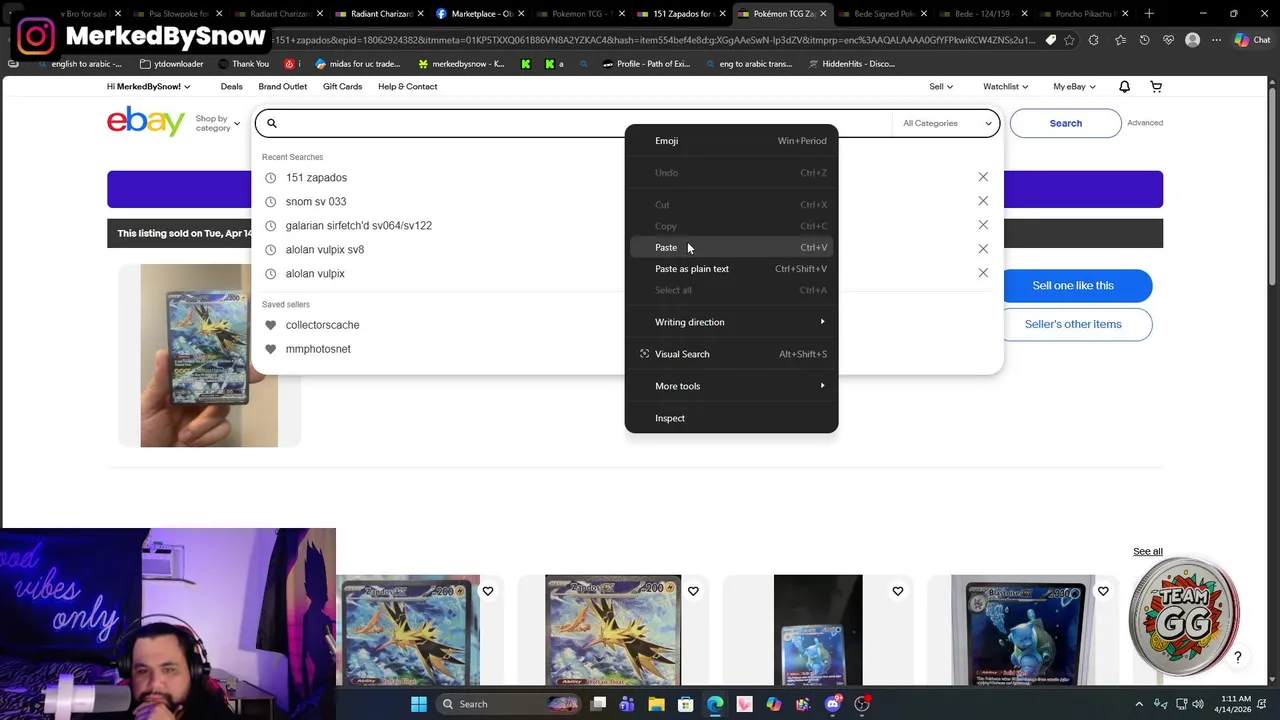Open the browser history clock icon

(1144, 40)
